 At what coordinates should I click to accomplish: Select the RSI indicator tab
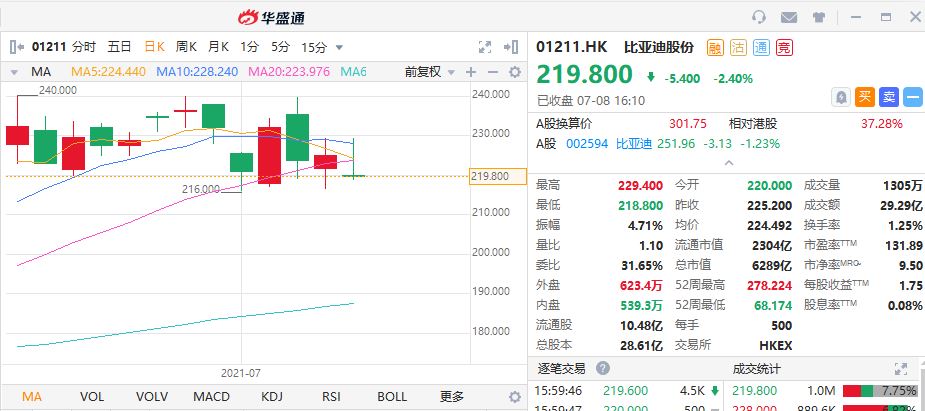[332, 396]
